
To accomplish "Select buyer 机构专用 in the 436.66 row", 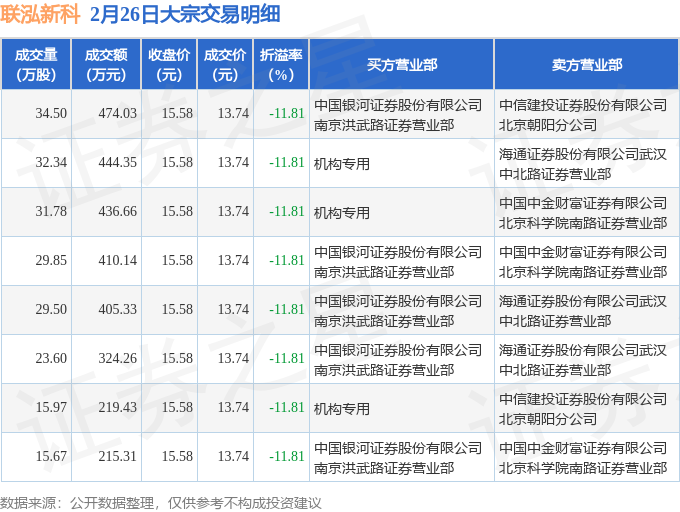I will (342, 213).
